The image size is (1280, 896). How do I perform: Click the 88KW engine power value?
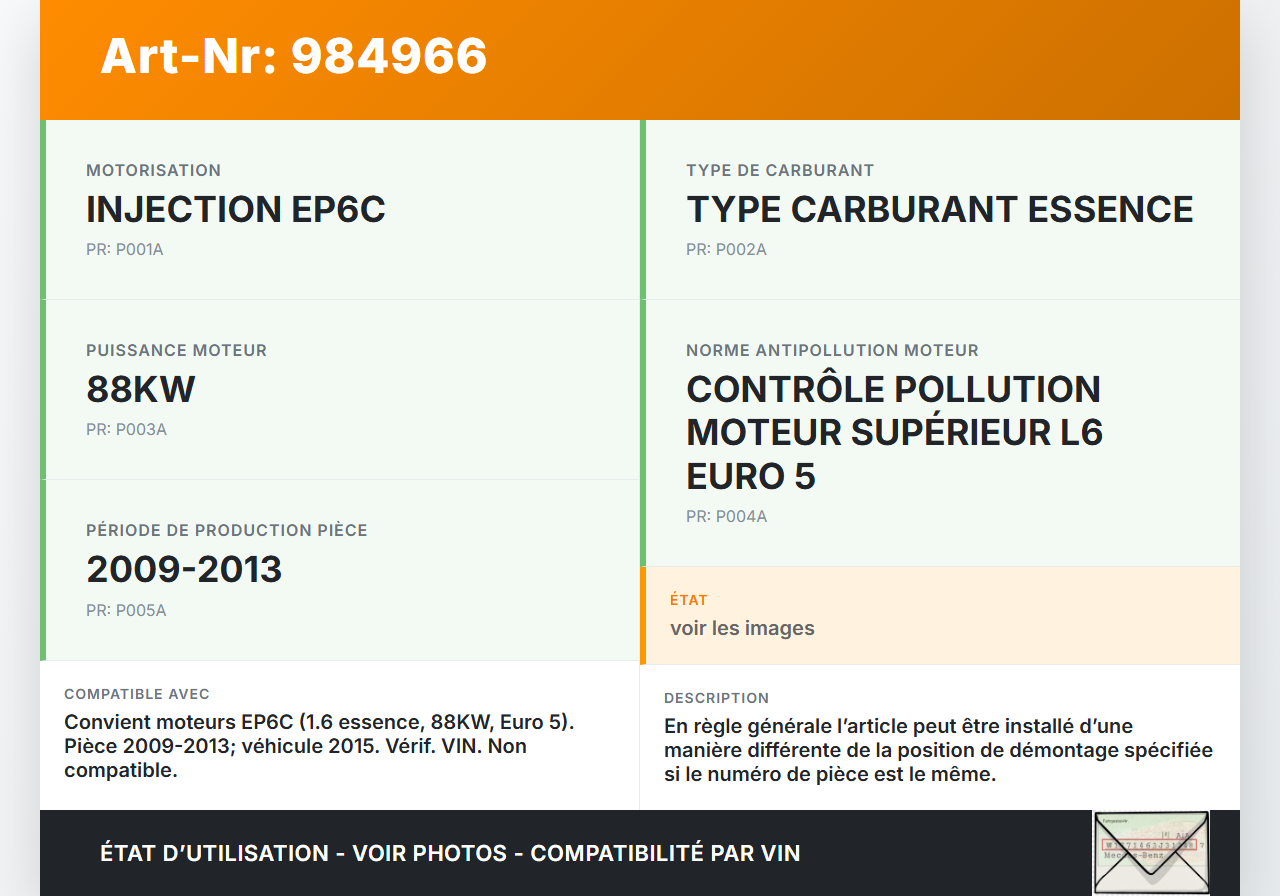pyautogui.click(x=141, y=389)
